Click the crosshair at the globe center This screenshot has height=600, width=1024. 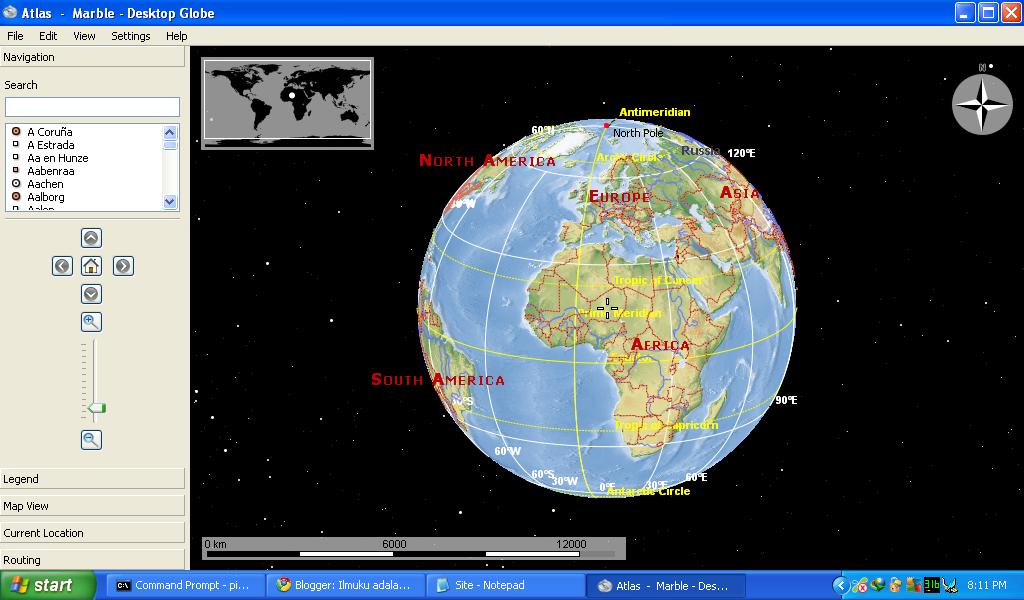[607, 309]
